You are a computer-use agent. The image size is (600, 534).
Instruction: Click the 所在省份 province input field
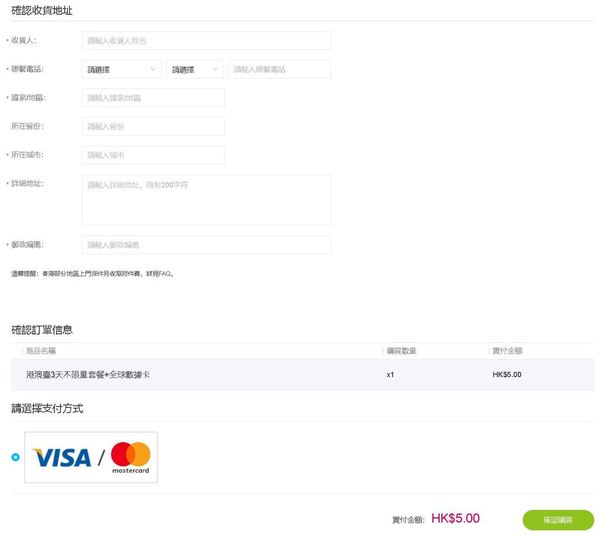[x=153, y=127]
